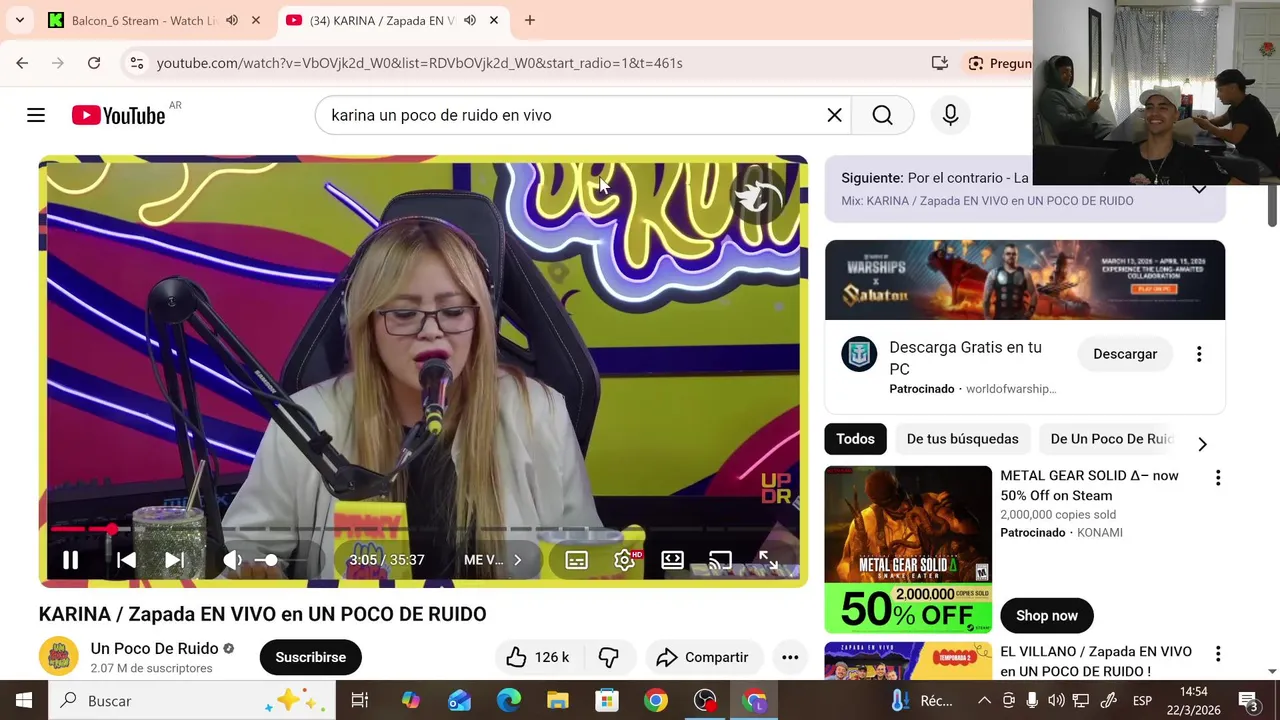The width and height of the screenshot is (1280, 720).
Task: Mute the video player volume
Action: (x=232, y=560)
